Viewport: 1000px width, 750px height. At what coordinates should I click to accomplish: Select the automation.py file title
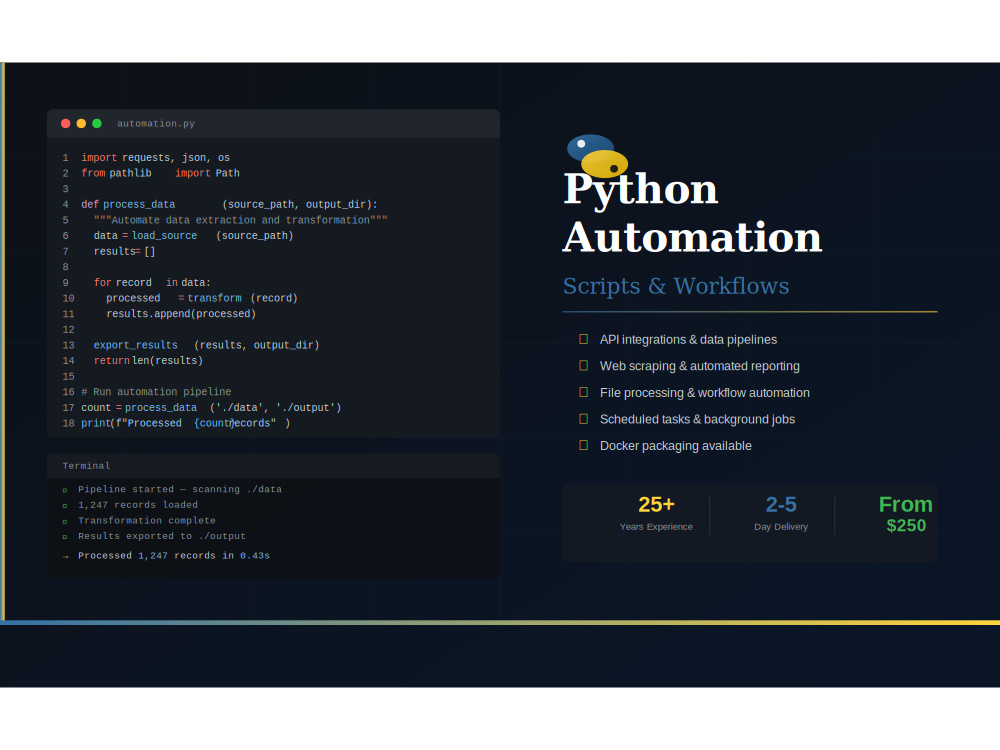tap(156, 124)
